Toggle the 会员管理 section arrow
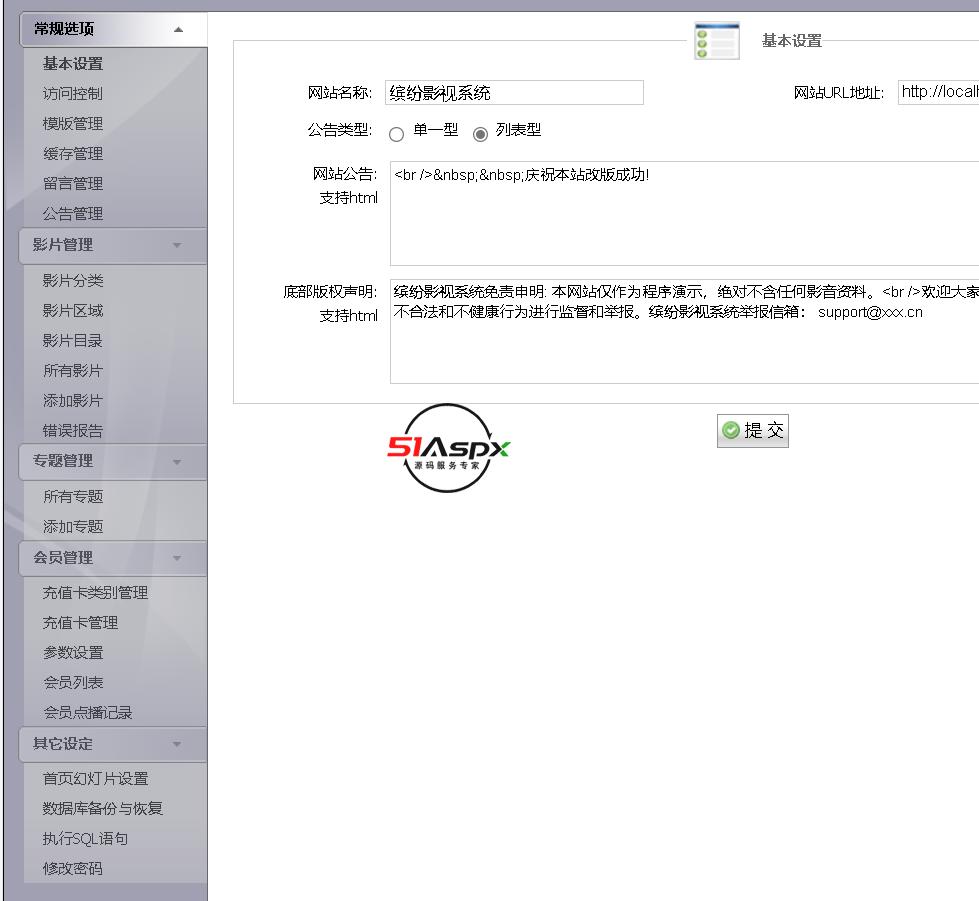Screen dimensions: 979x901 177,558
